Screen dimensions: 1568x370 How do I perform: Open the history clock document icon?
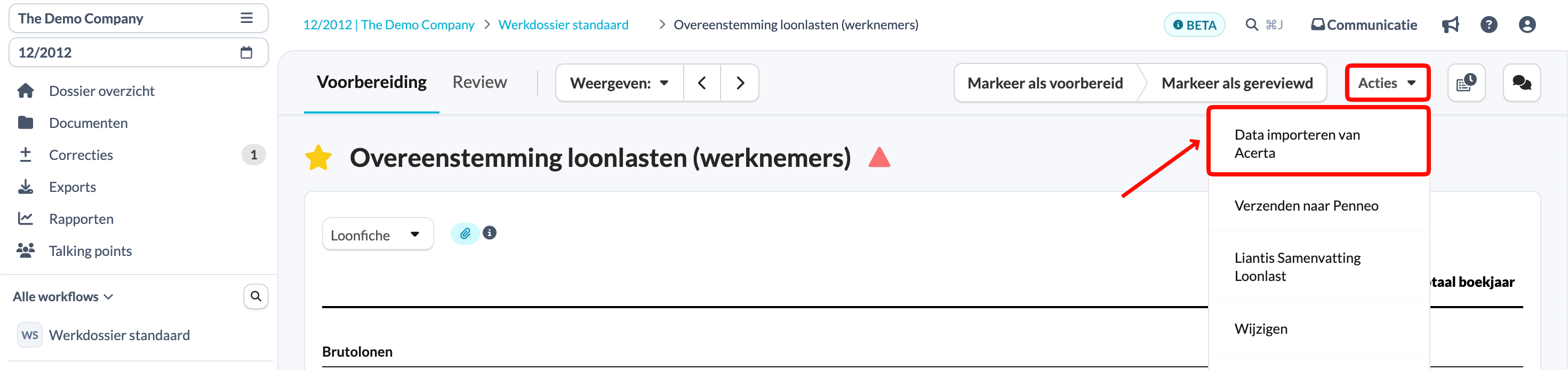click(1466, 83)
